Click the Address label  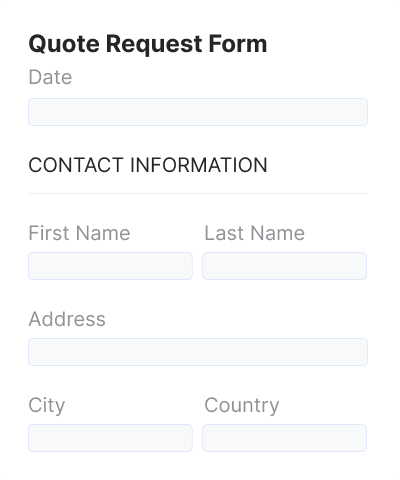(x=67, y=319)
